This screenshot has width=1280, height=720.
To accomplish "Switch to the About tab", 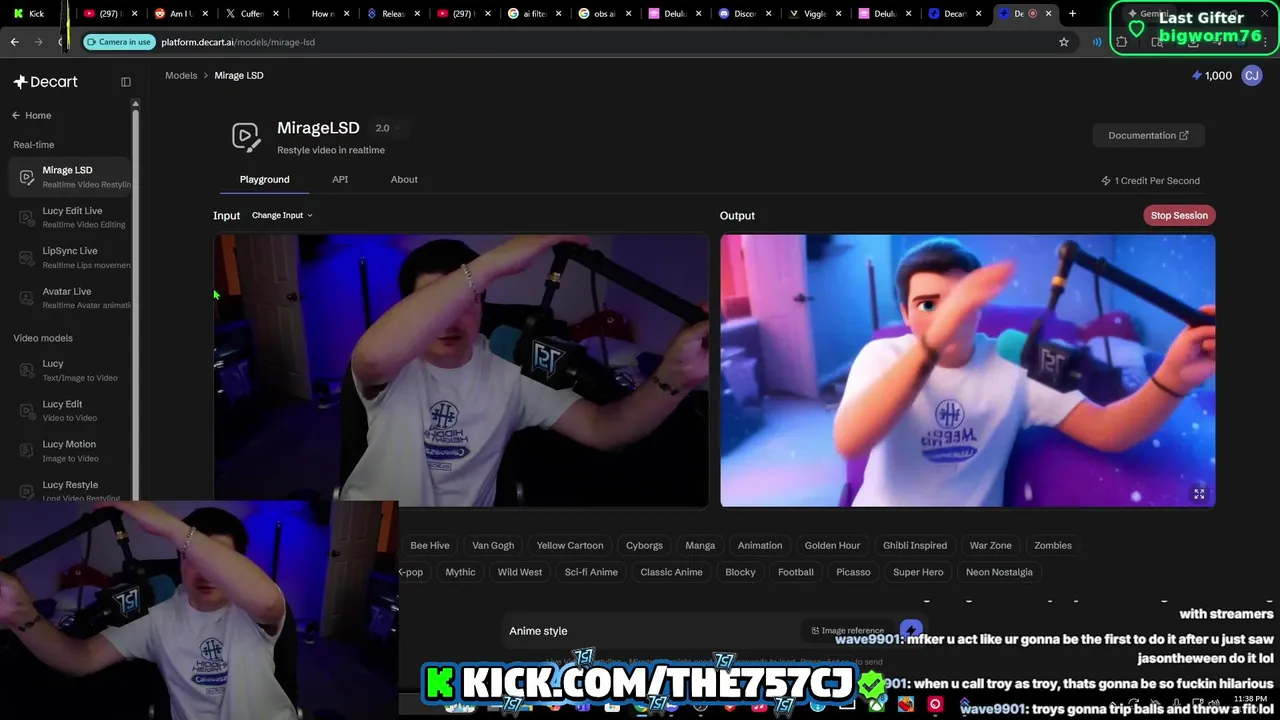I will [404, 179].
